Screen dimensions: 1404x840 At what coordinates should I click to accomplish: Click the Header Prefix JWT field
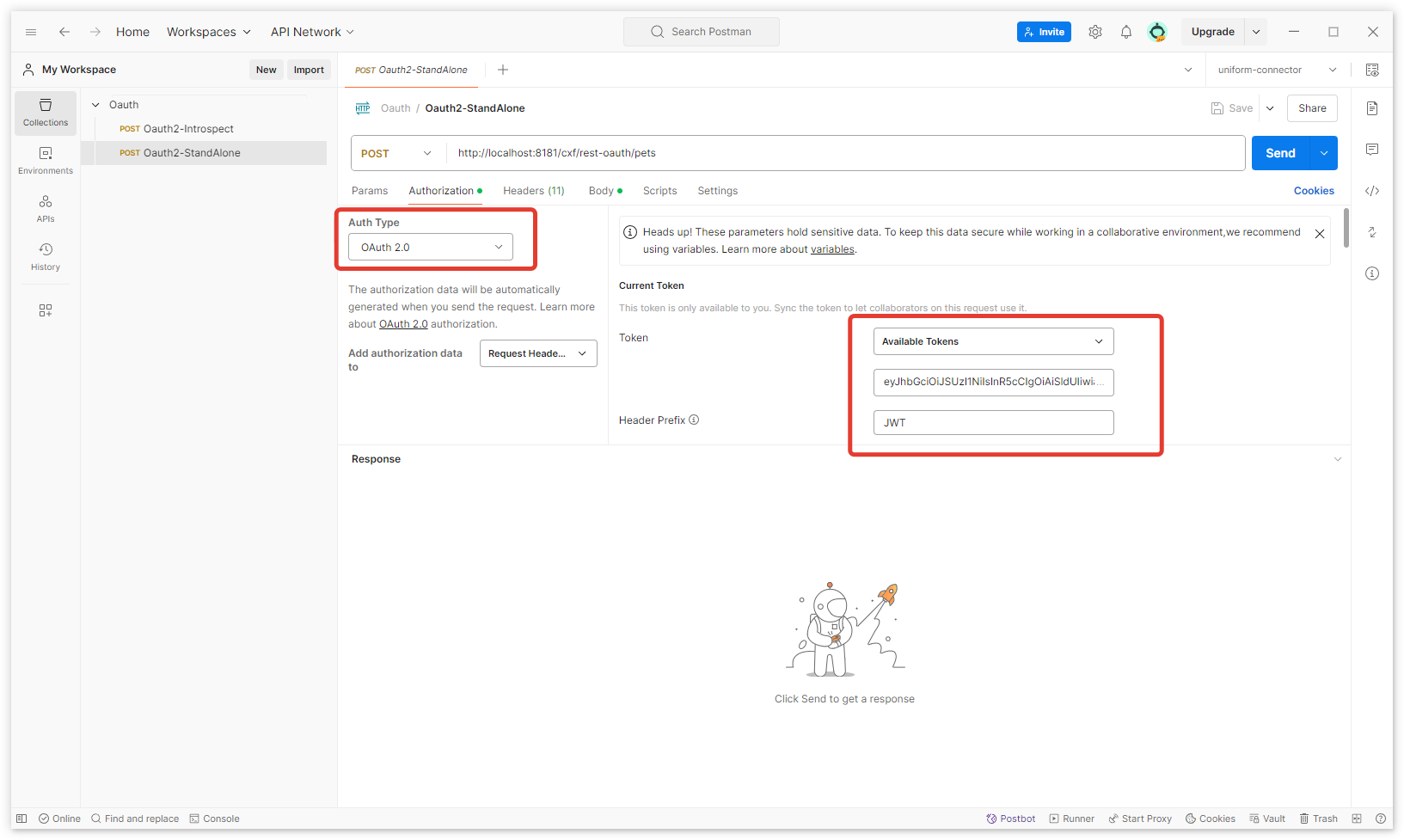tap(993, 423)
